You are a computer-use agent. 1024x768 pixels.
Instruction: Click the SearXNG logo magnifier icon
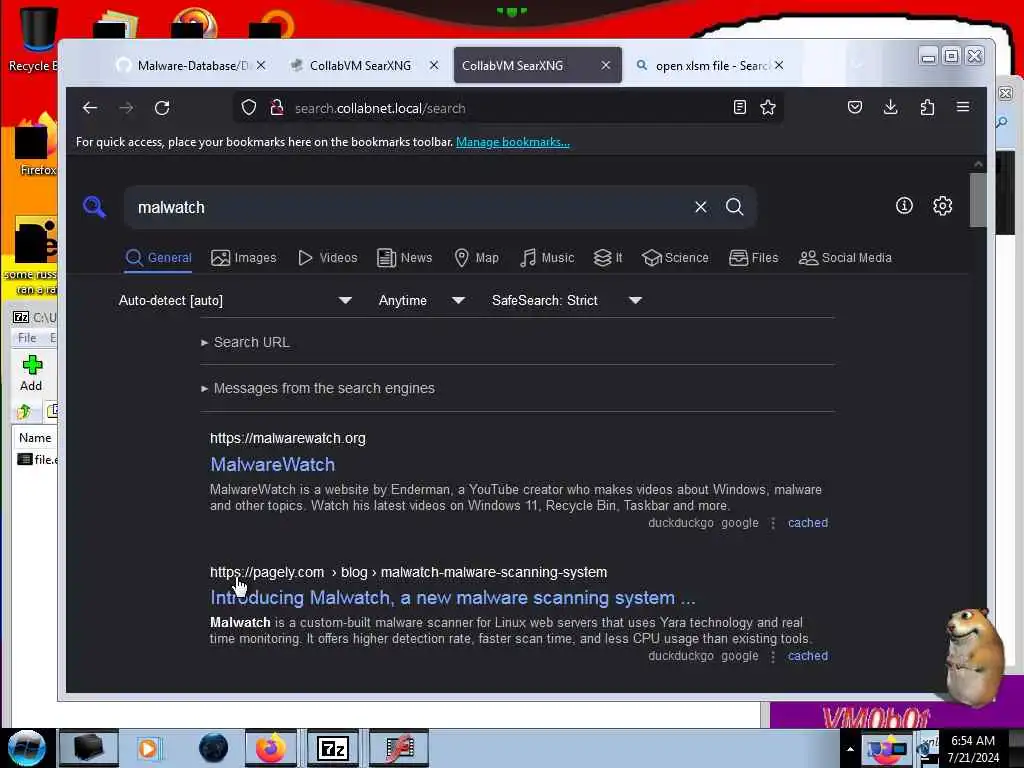click(x=95, y=207)
